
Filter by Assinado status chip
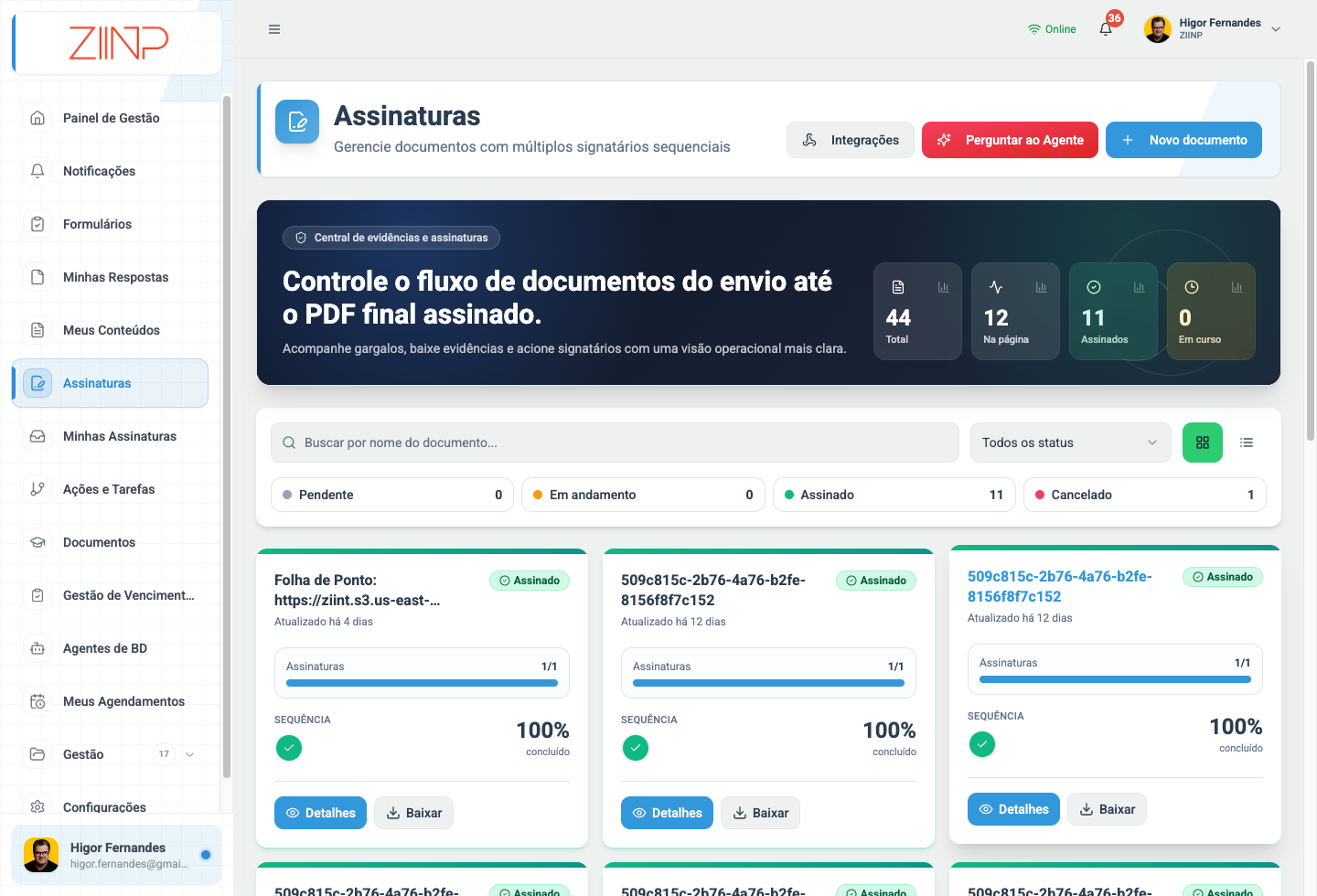[x=894, y=495]
